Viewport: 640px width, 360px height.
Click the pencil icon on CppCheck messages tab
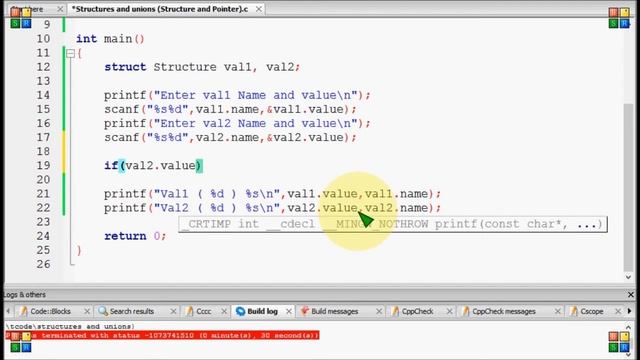pyautogui.click(x=466, y=311)
